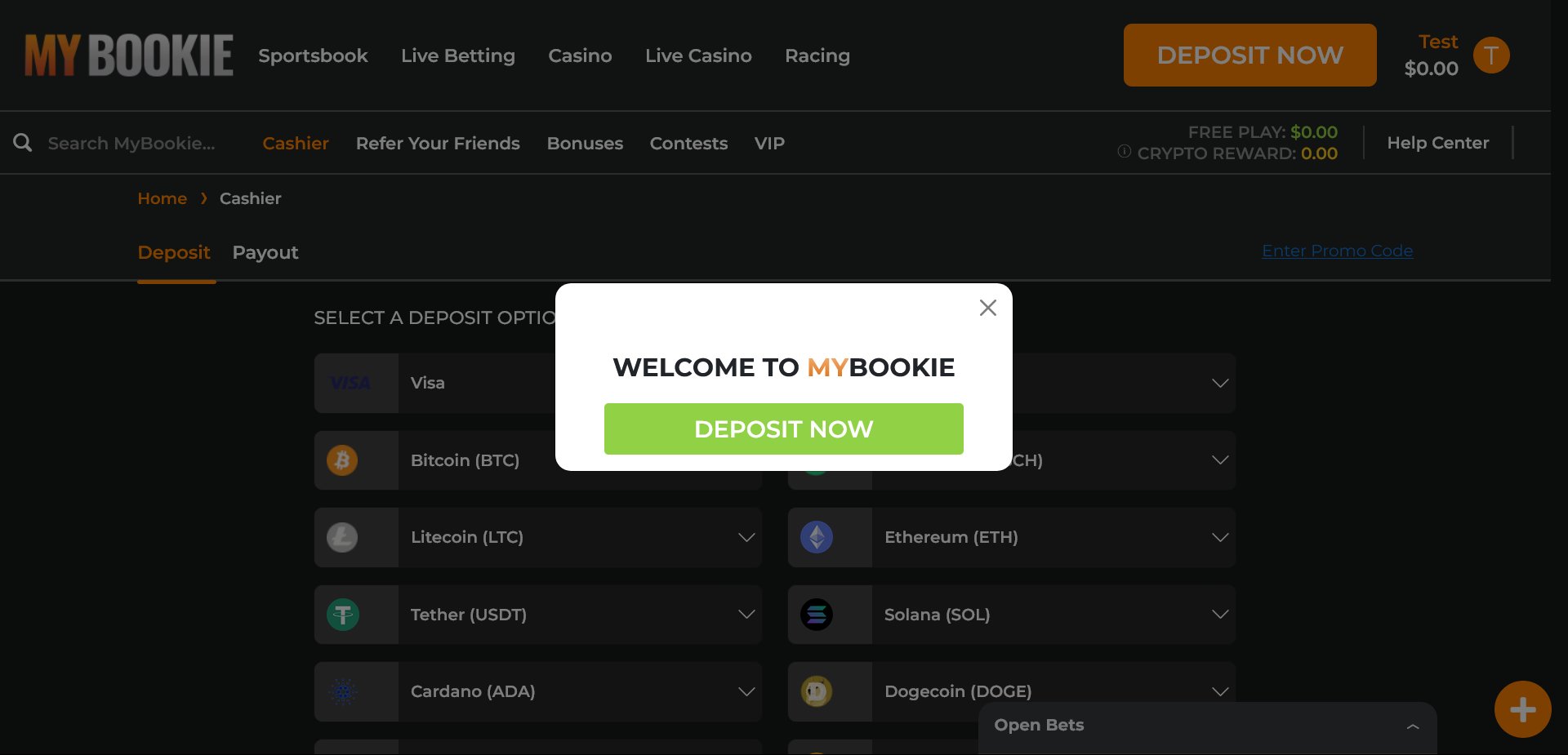
Task: Switch to the Payout tab
Action: [265, 252]
